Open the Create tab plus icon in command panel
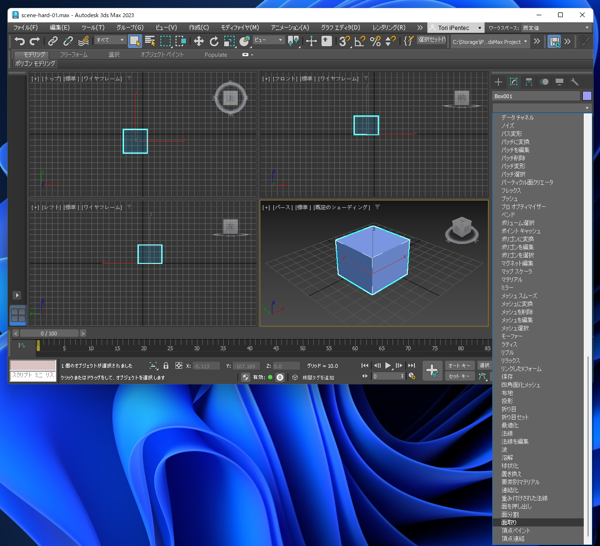600x546 pixels. (498, 82)
